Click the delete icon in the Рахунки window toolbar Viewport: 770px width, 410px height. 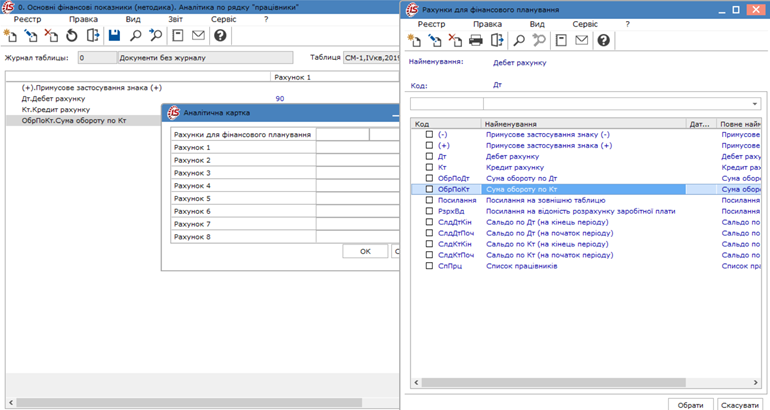pos(455,40)
